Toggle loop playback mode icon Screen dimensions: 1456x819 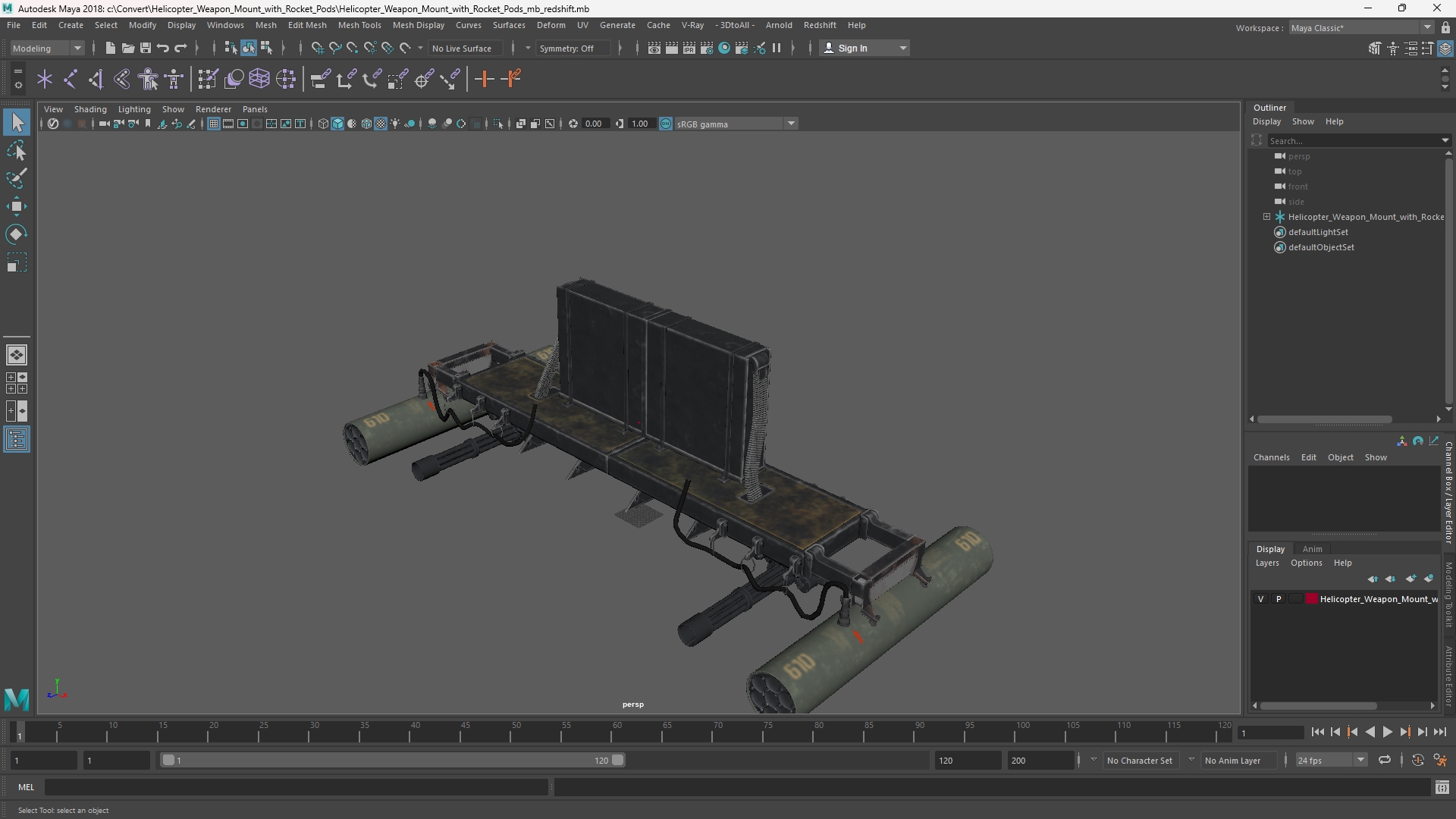(x=1385, y=760)
